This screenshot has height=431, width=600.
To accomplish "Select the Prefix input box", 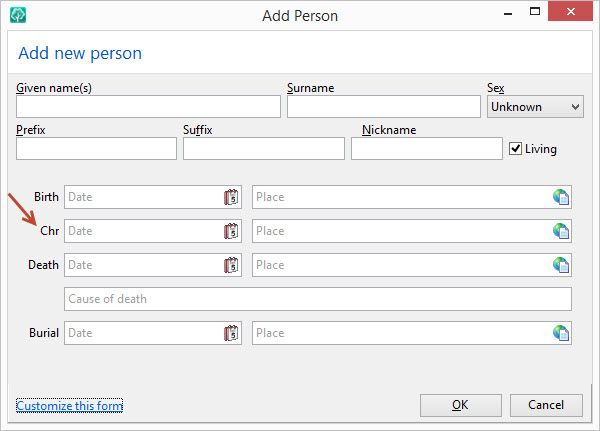I will 96,149.
